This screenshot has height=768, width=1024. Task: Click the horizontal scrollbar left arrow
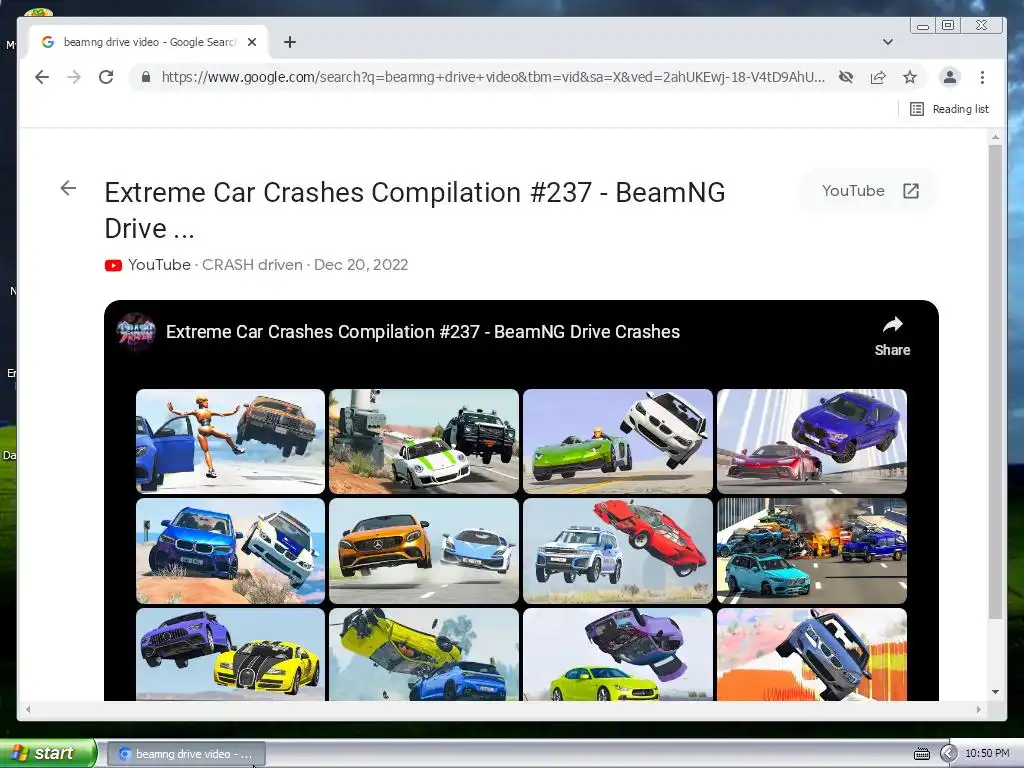click(x=27, y=709)
